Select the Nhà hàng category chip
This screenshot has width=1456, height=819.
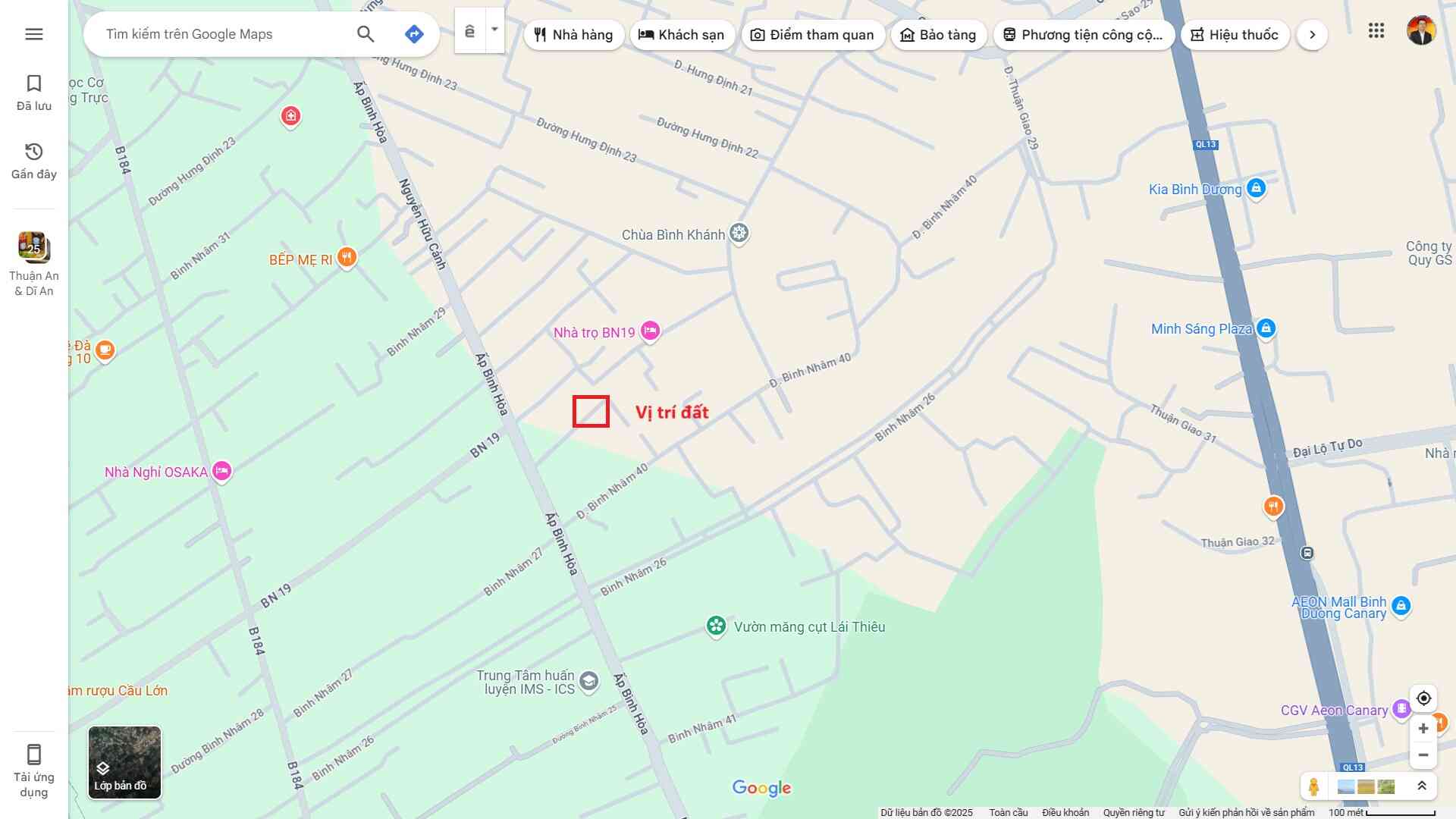[x=573, y=35]
